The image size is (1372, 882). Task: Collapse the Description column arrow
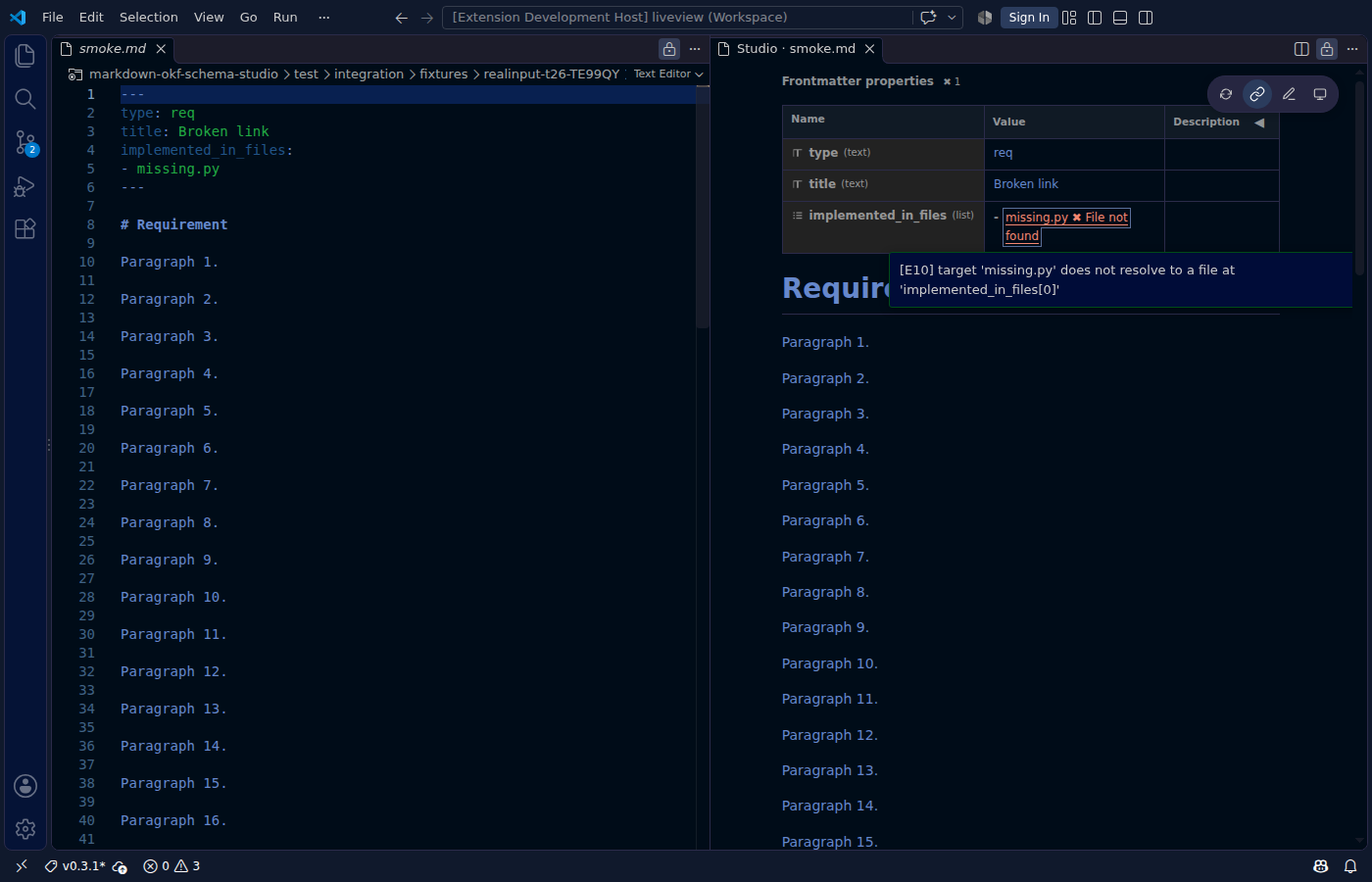click(x=1259, y=122)
